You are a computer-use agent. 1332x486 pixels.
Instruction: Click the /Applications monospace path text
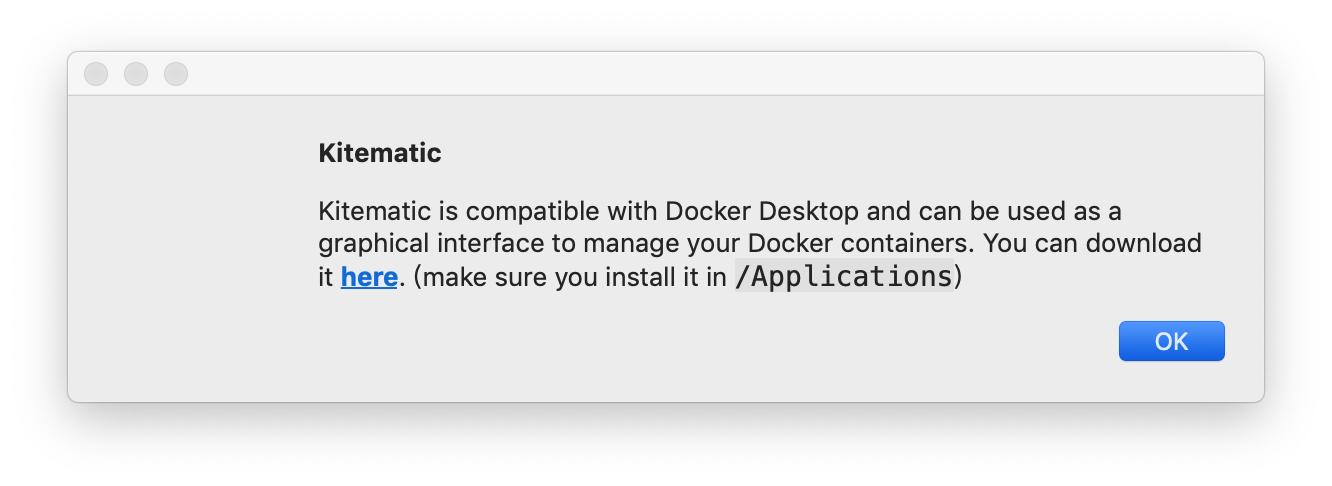pyautogui.click(x=844, y=277)
